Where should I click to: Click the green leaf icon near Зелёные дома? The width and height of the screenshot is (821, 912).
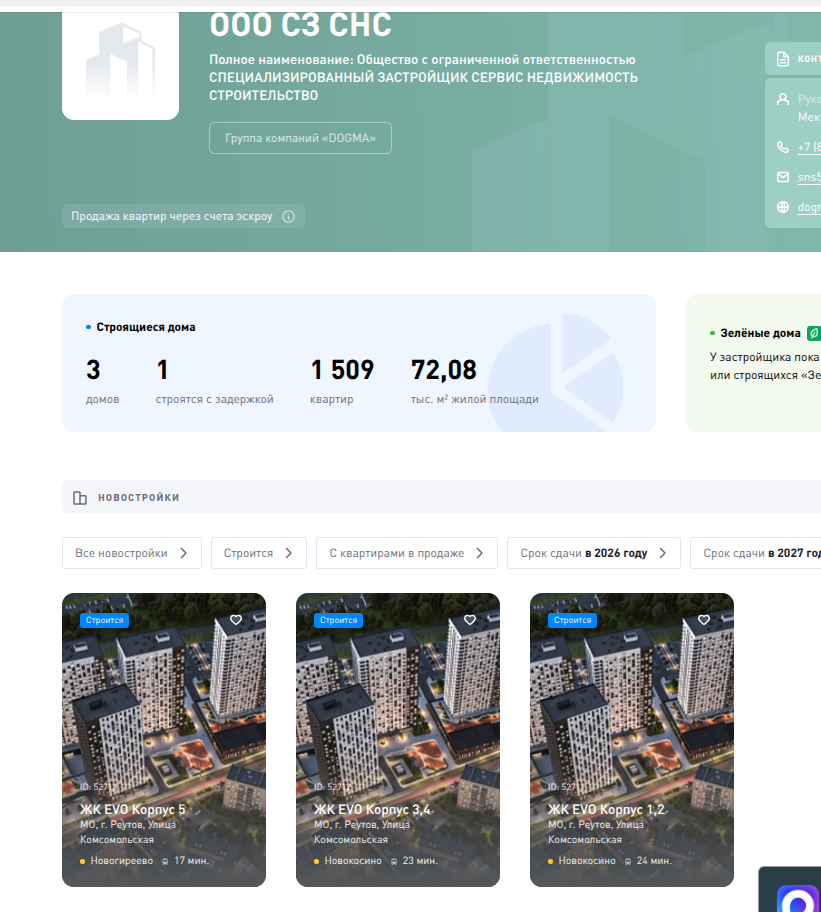(x=814, y=333)
